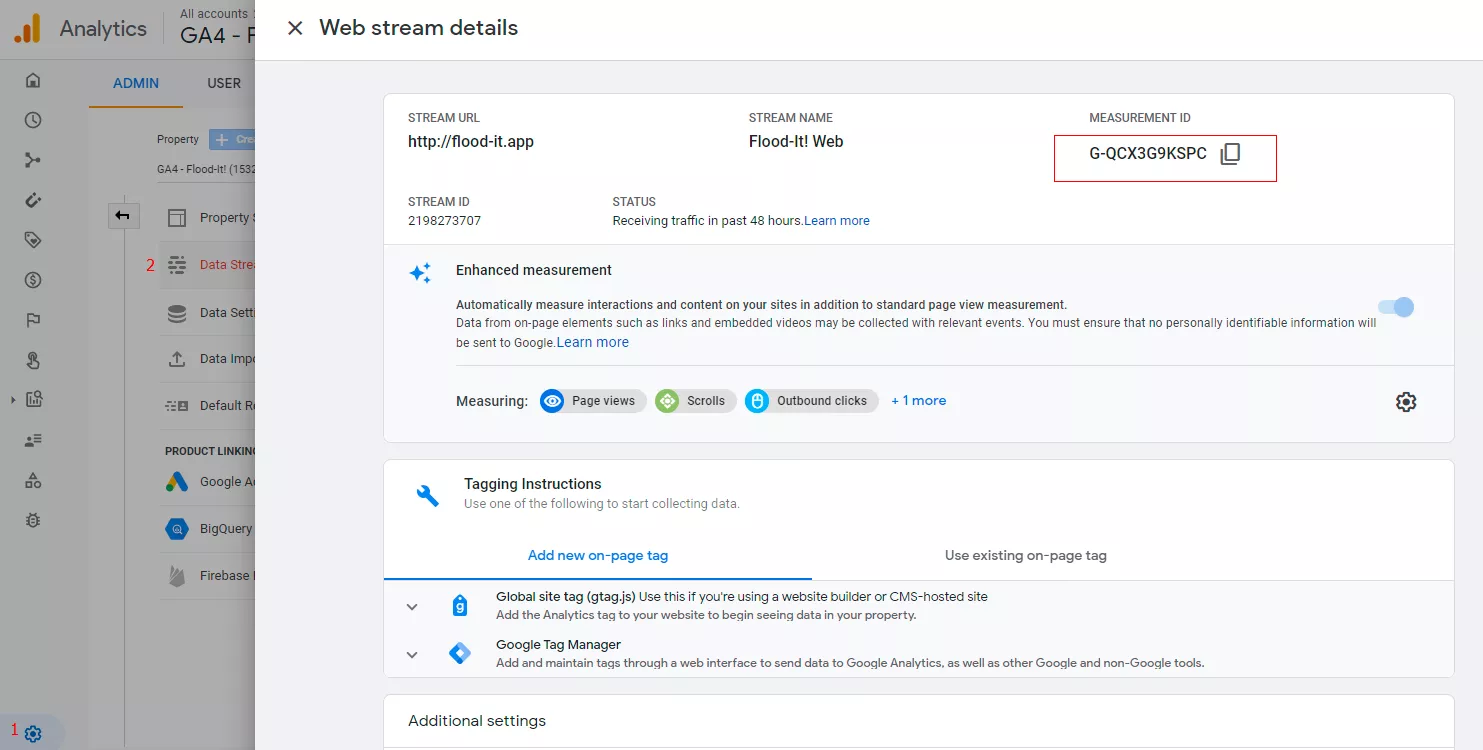This screenshot has height=750, width=1483.
Task: Open the DebugView bug icon
Action: [x=33, y=520]
